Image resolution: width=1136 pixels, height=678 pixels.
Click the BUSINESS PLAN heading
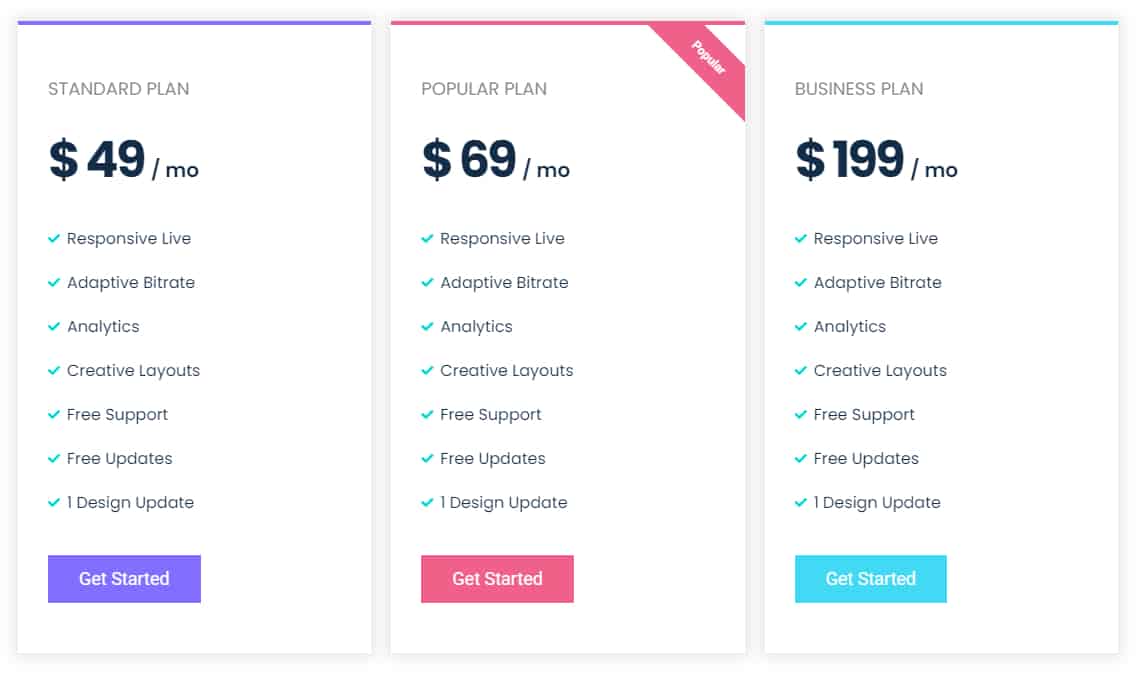pyautogui.click(x=859, y=89)
